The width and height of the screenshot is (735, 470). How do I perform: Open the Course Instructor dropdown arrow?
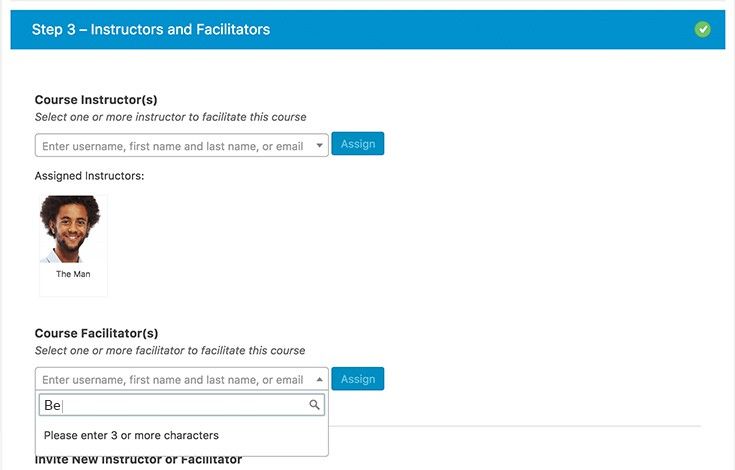319,145
